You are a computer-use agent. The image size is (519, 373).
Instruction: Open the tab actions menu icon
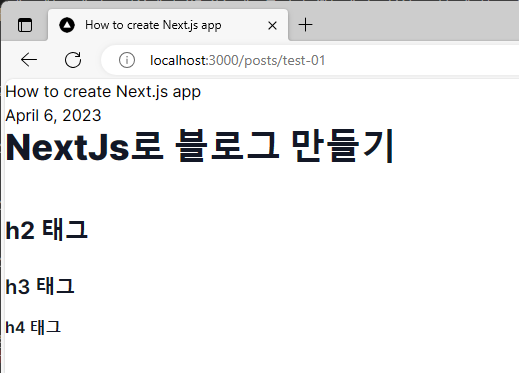[25, 25]
